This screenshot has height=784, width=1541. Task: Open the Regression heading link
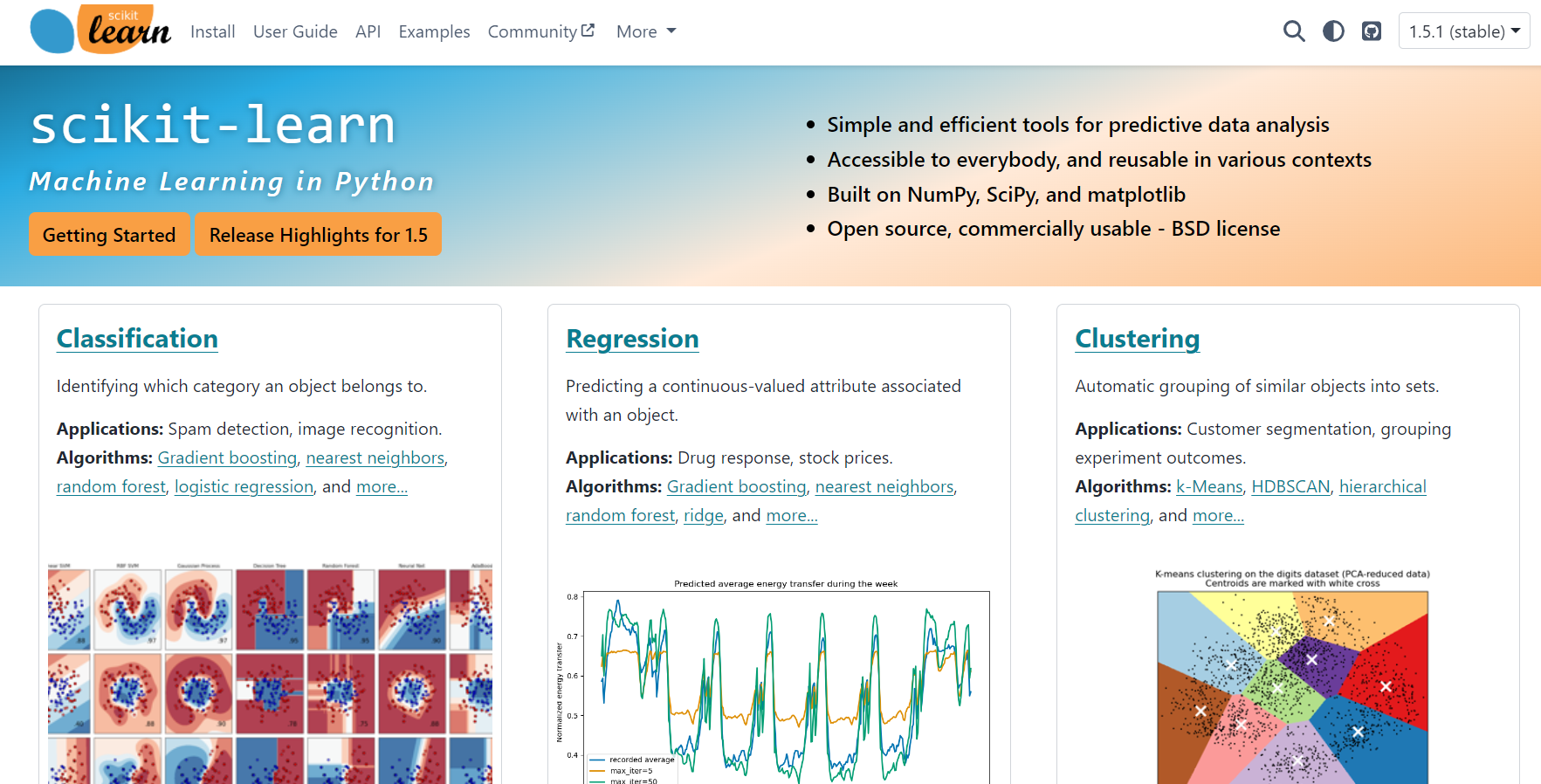click(632, 339)
